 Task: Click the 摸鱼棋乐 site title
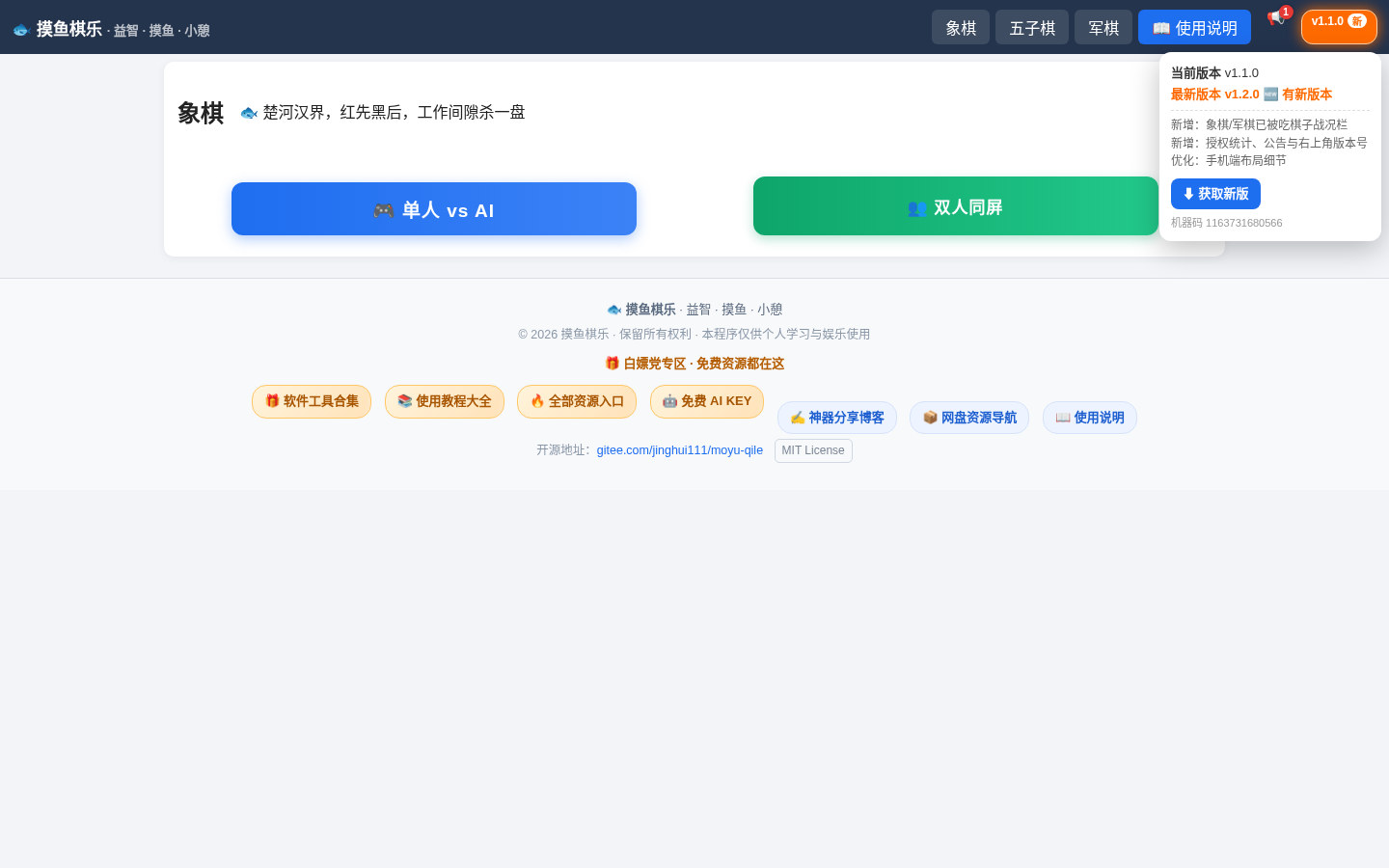point(69,29)
